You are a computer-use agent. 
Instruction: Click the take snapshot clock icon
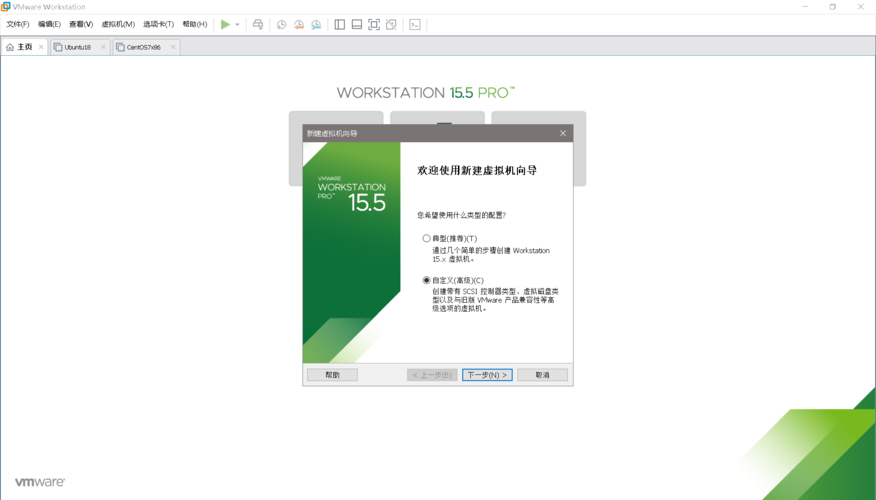(282, 24)
